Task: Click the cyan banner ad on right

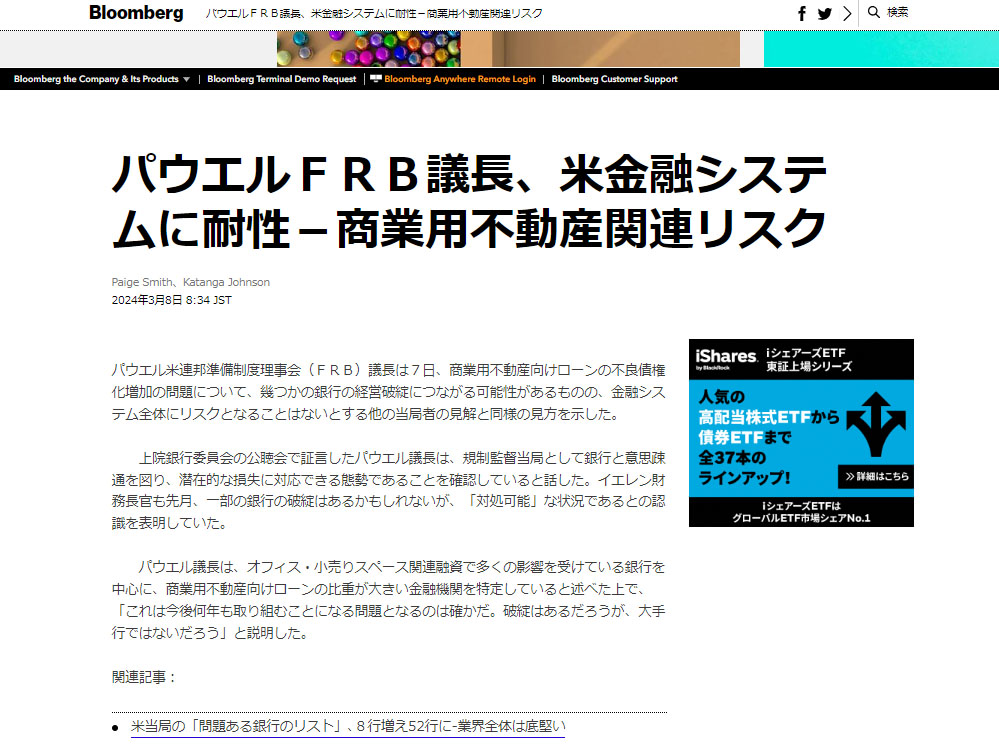Action: tap(880, 49)
